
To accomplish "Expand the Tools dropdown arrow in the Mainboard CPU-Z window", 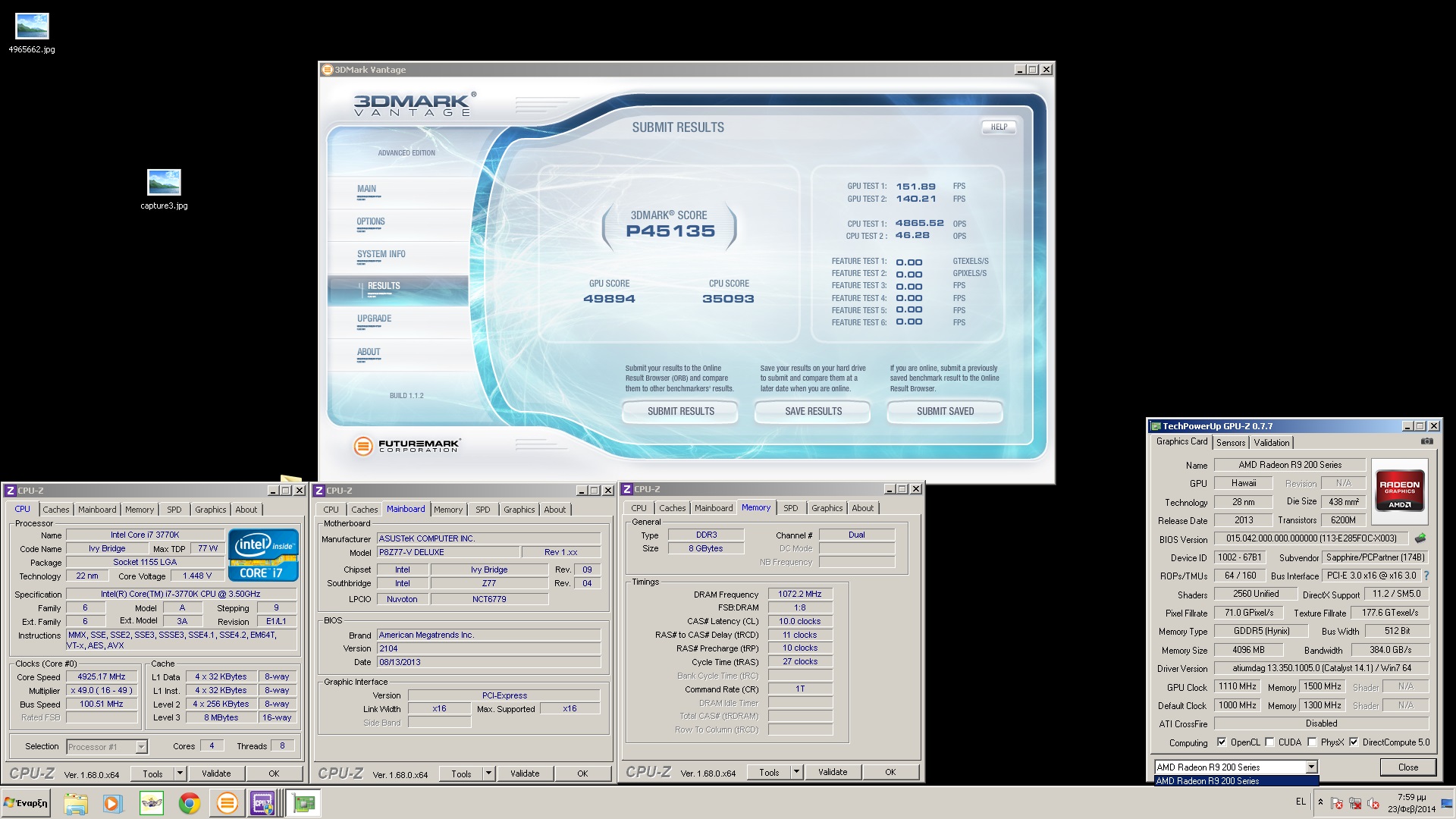I will [488, 773].
